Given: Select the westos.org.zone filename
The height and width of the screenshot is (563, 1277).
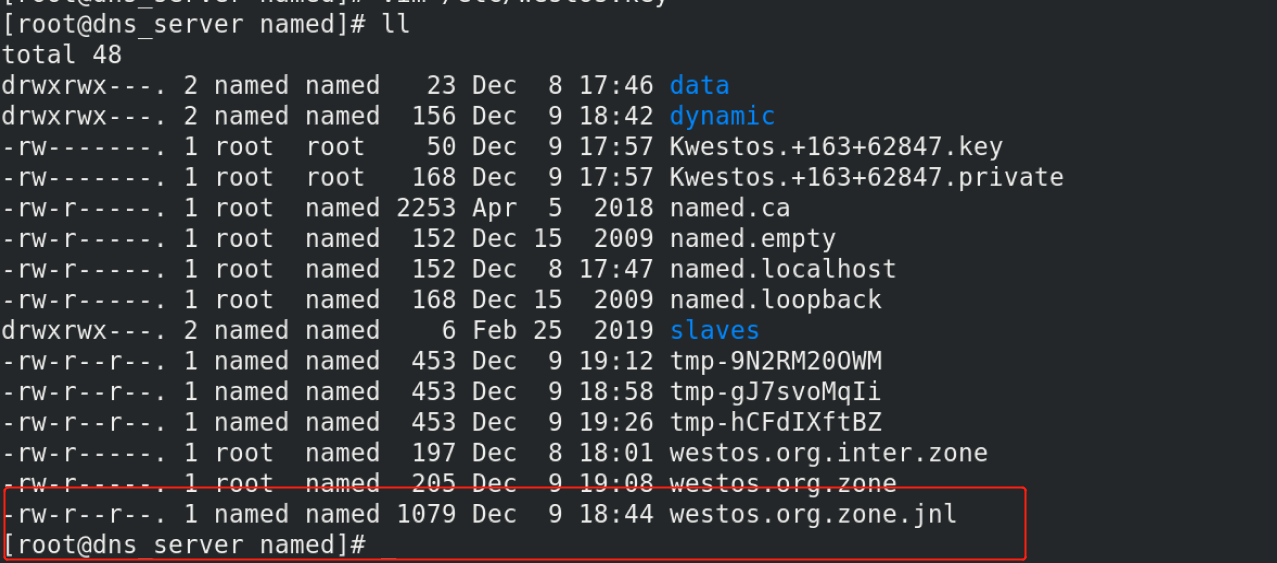Looking at the screenshot, I should point(782,484).
